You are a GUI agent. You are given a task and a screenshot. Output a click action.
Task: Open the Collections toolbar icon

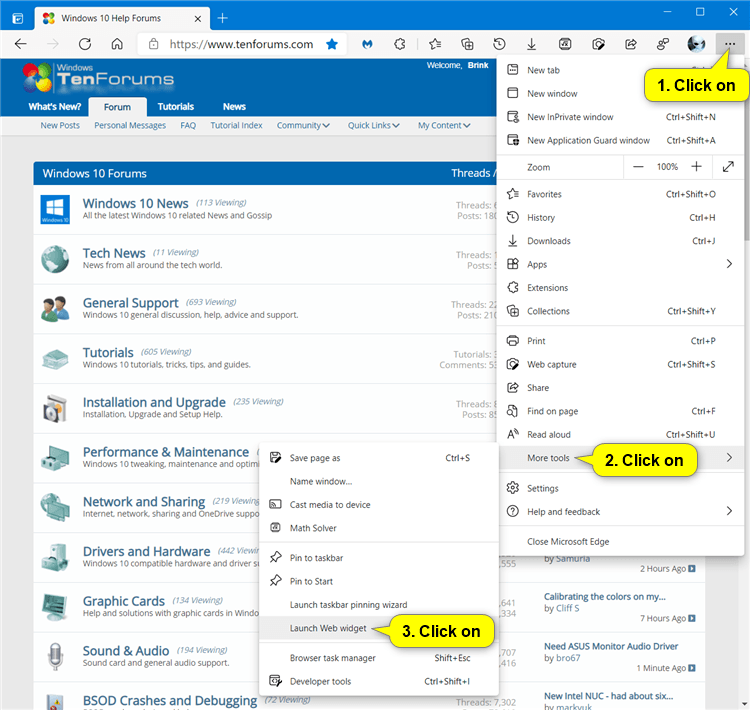coord(467,44)
